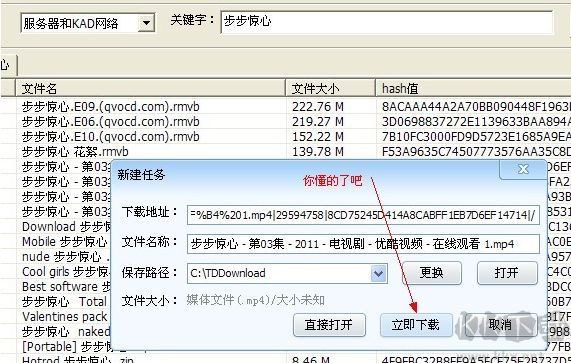Click the hash starting with 3D0698837272E
This screenshot has width=571, height=363.
(x=476, y=122)
